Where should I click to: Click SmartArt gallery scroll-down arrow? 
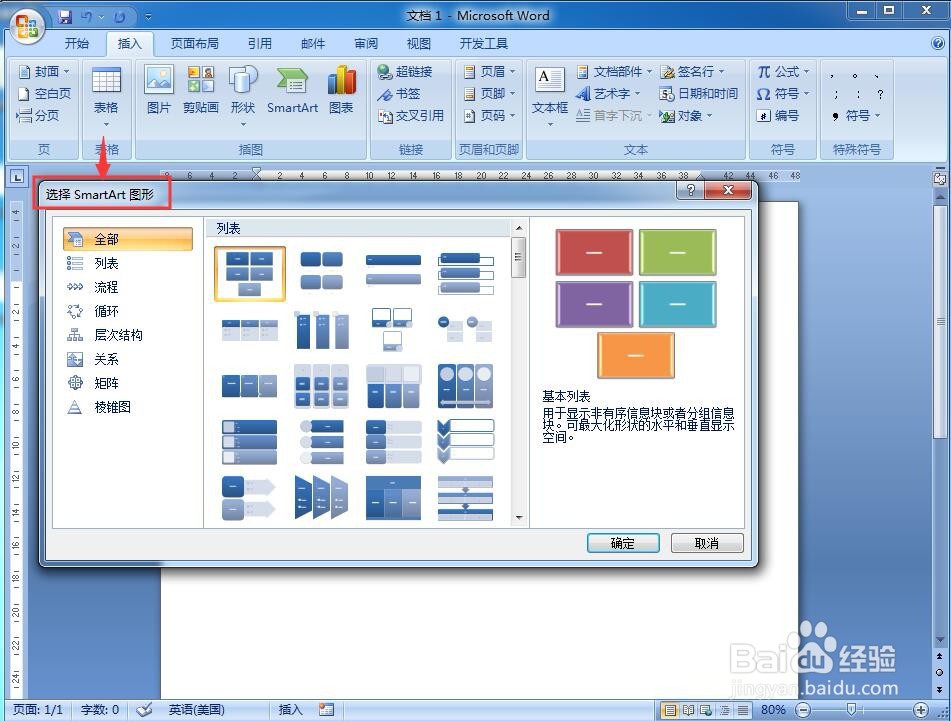tap(519, 517)
